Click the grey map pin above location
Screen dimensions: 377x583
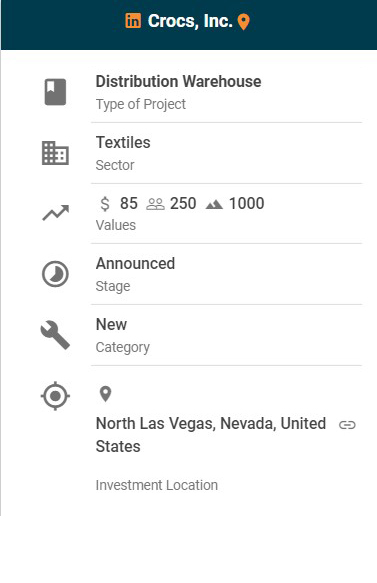tap(106, 394)
